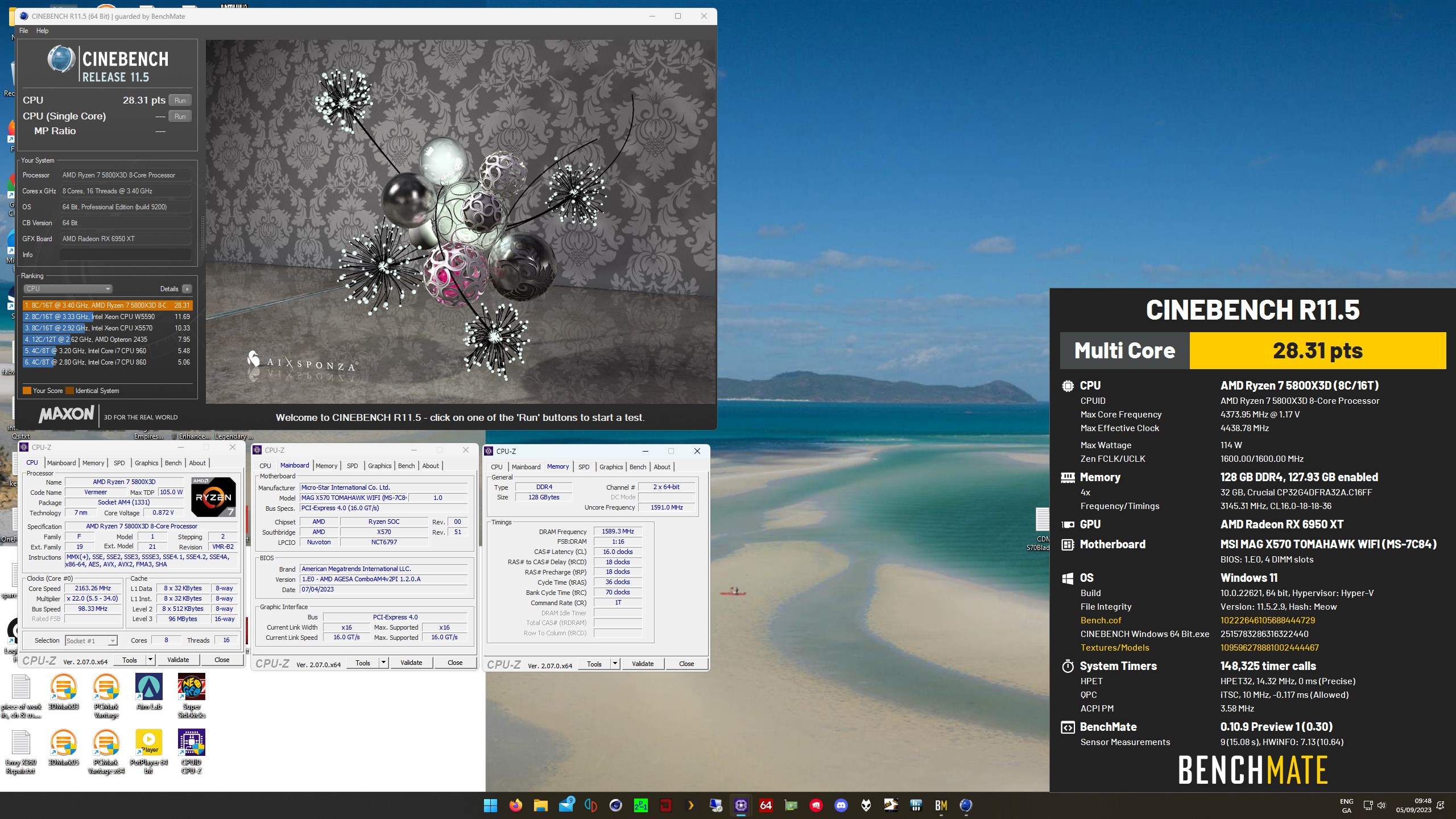Open the Socket #1 selection dropdown

coord(91,641)
